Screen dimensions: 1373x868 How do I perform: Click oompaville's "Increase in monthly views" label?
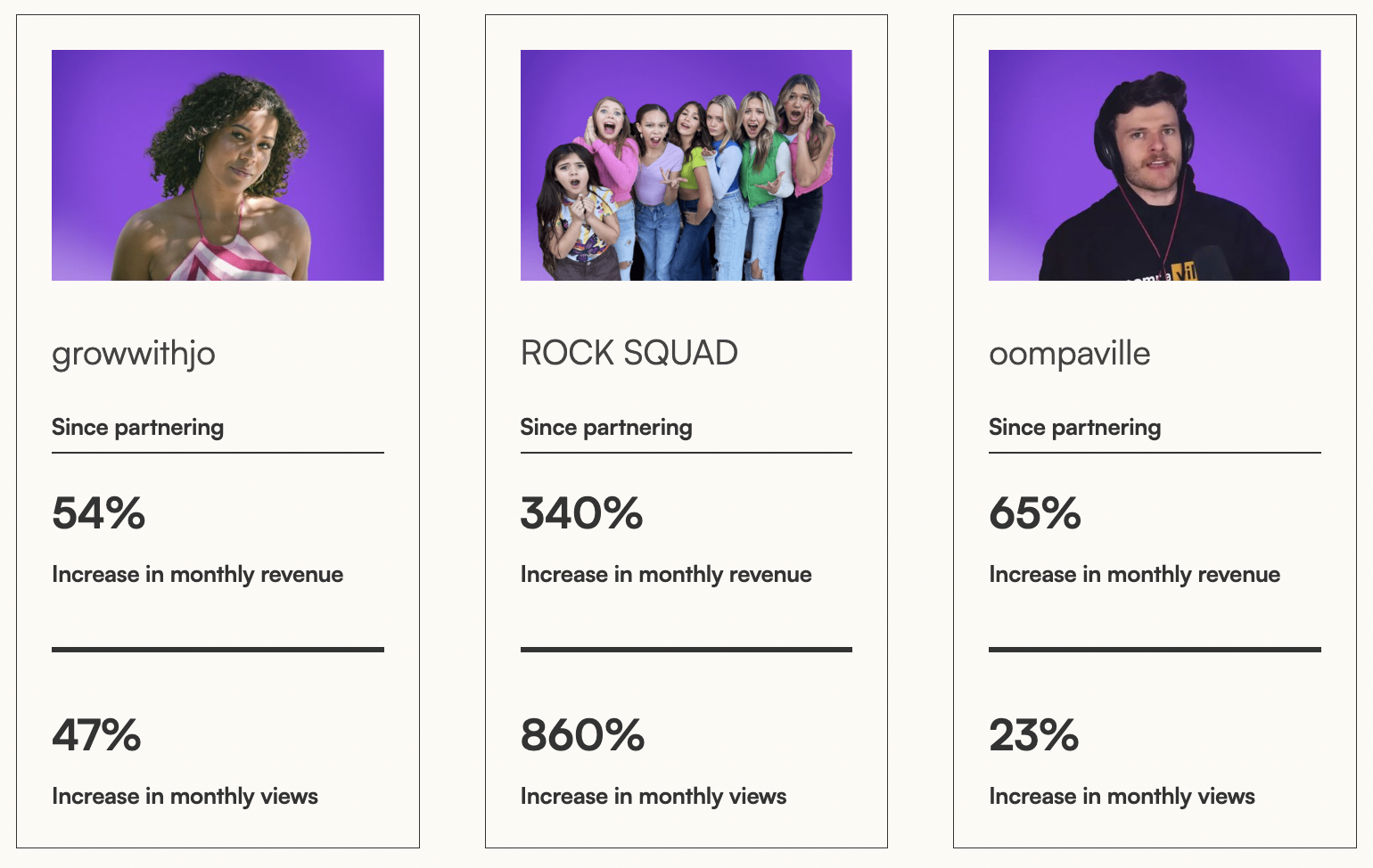coord(1122,797)
